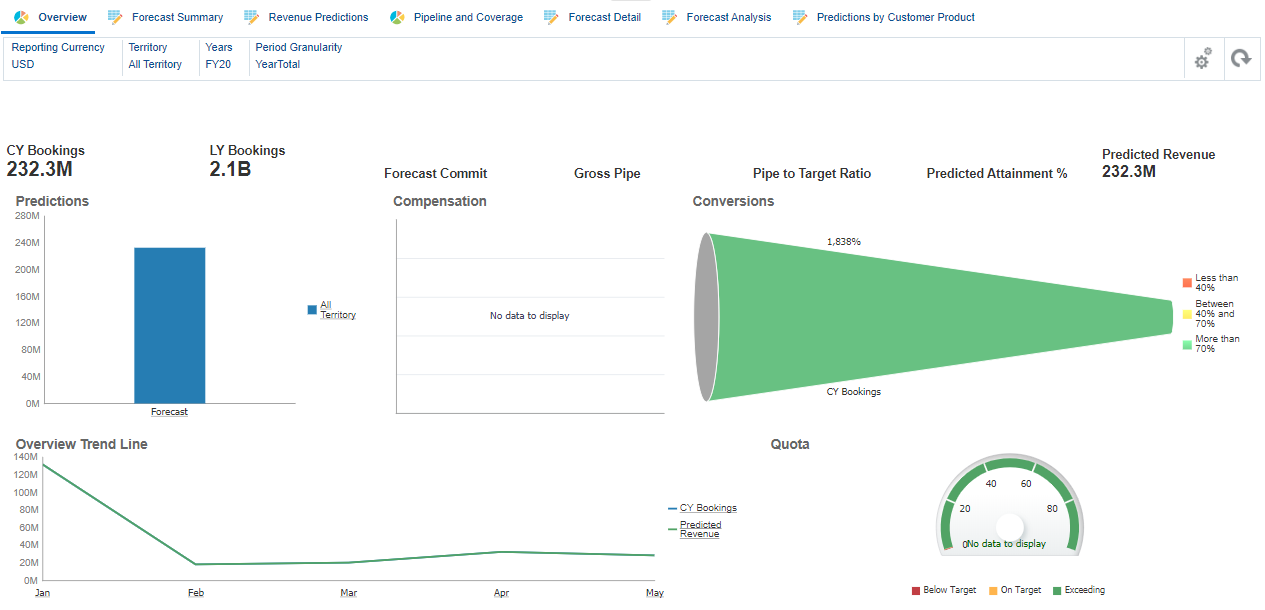Click the Forecast label under the bar chart

(x=168, y=410)
